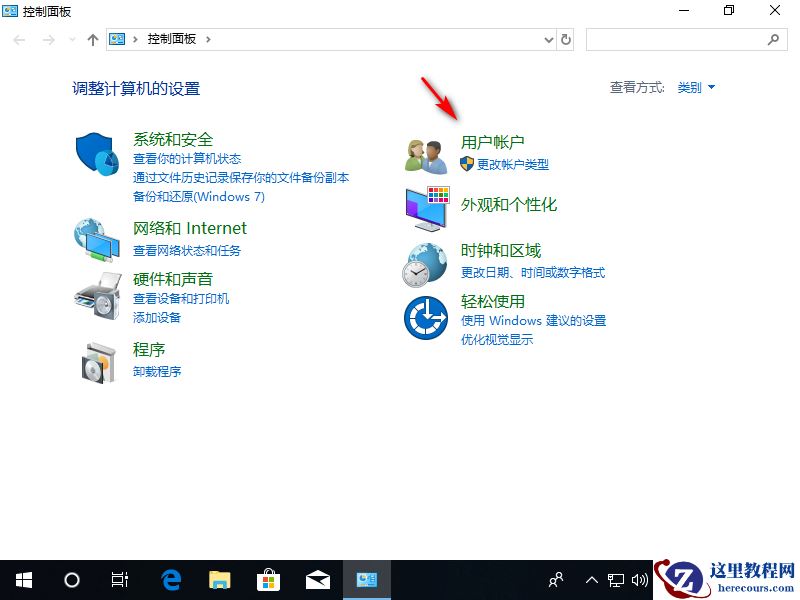This screenshot has width=800, height=600.
Task: Click the 用户帐户 people icon
Action: 424,153
